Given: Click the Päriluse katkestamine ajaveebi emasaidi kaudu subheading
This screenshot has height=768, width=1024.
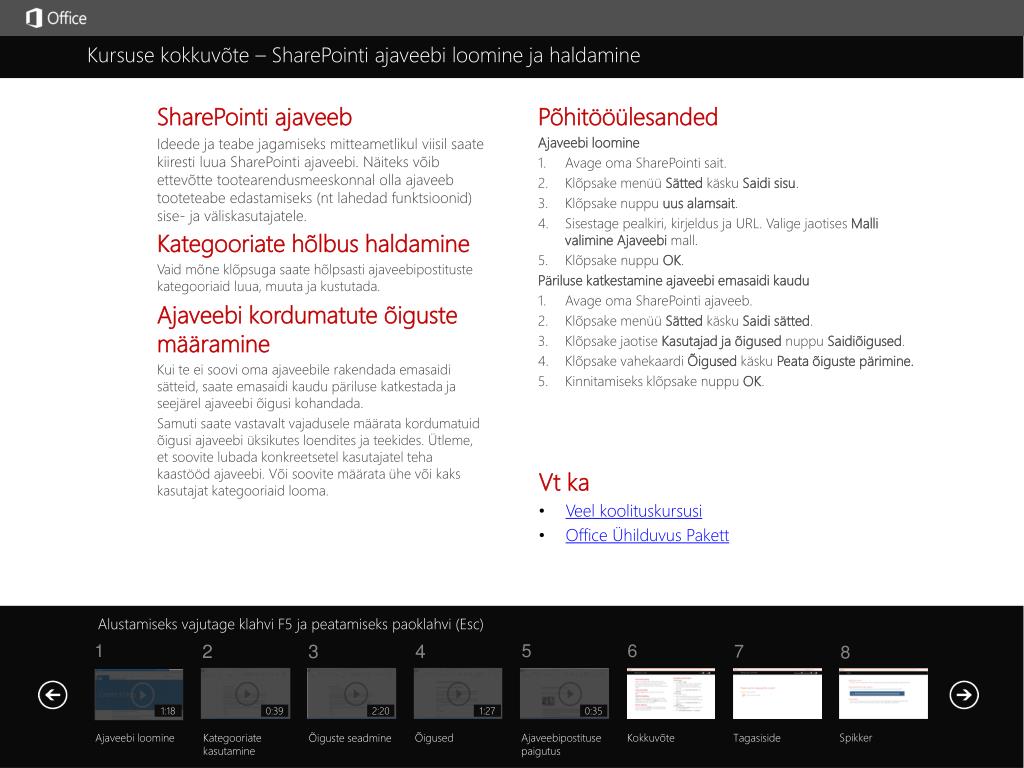Looking at the screenshot, I should click(673, 281).
